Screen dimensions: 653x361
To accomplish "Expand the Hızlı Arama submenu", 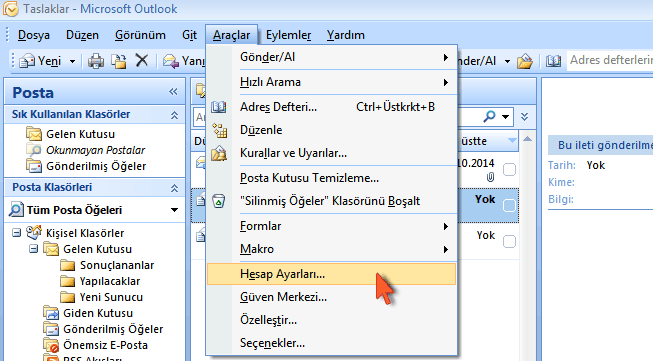I will (331, 82).
